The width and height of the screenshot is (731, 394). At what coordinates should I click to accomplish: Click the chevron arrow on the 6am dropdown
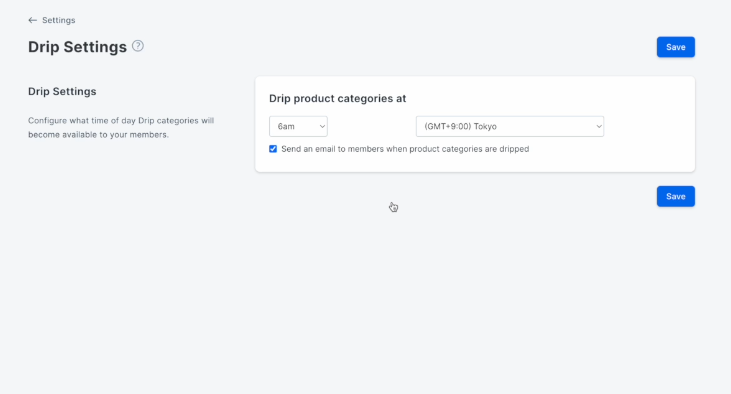pos(322,126)
